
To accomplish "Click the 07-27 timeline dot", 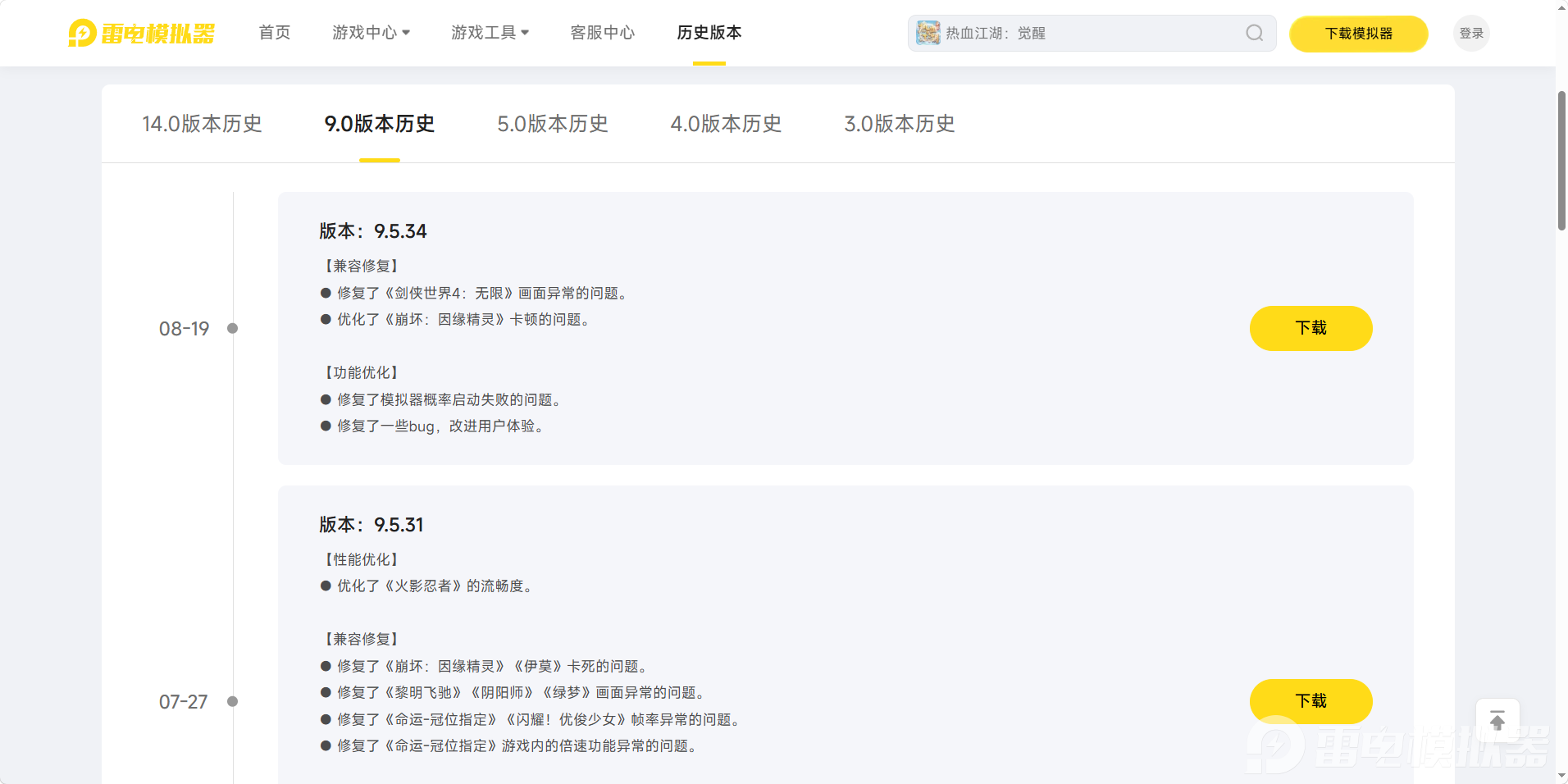I will (x=233, y=702).
